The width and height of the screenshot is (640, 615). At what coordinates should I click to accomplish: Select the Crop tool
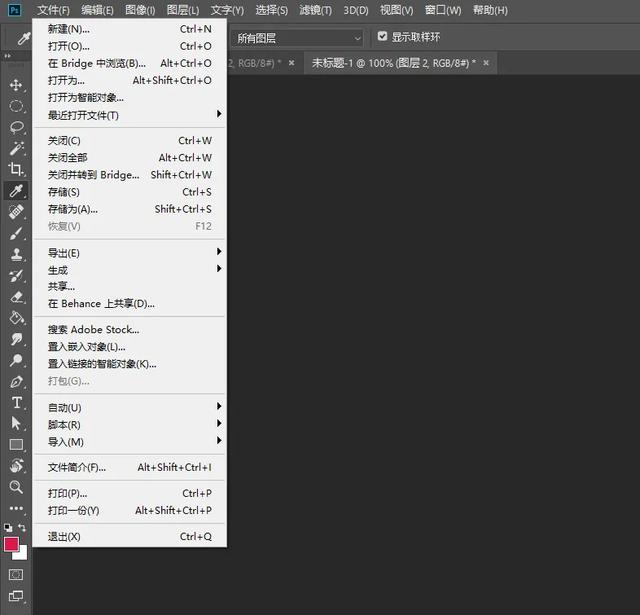(16, 169)
